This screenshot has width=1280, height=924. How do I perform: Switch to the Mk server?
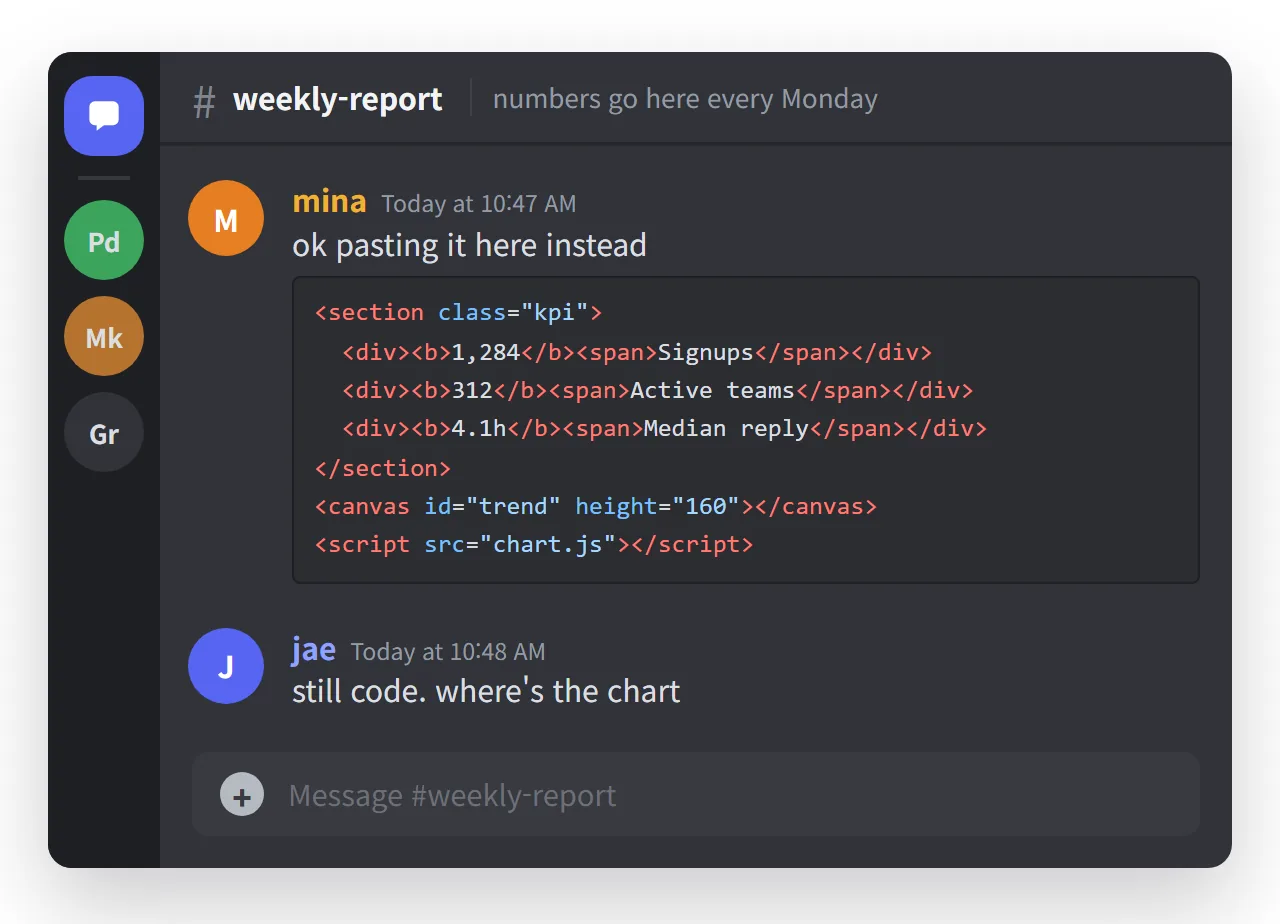pos(104,336)
